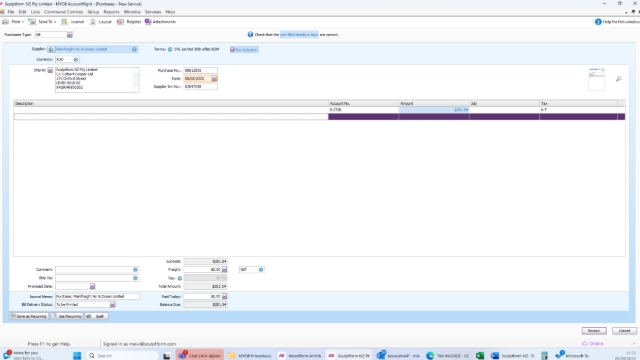Open the Word Sculptform NZ taskbar item
The image size is (640, 360).
pyautogui.click(x=513, y=356)
